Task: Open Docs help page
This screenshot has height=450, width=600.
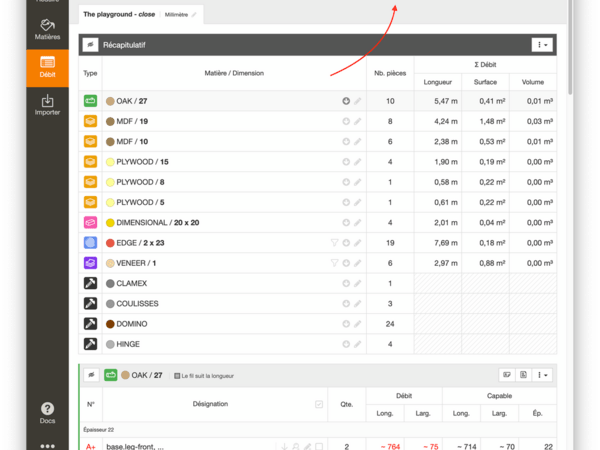Action: (x=47, y=413)
